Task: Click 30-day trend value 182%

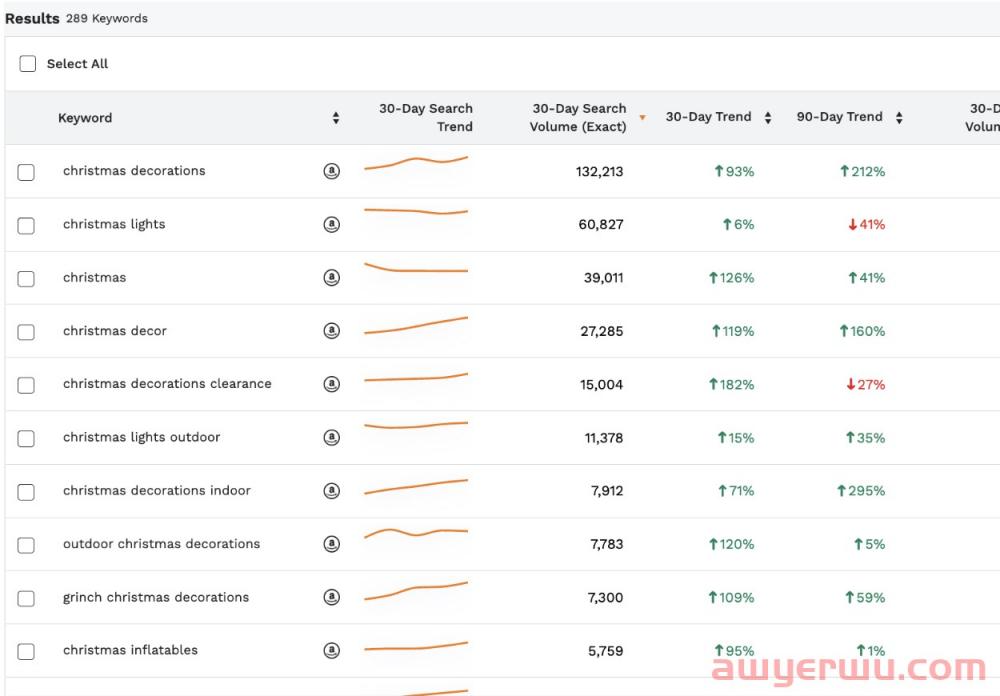Action: point(732,385)
